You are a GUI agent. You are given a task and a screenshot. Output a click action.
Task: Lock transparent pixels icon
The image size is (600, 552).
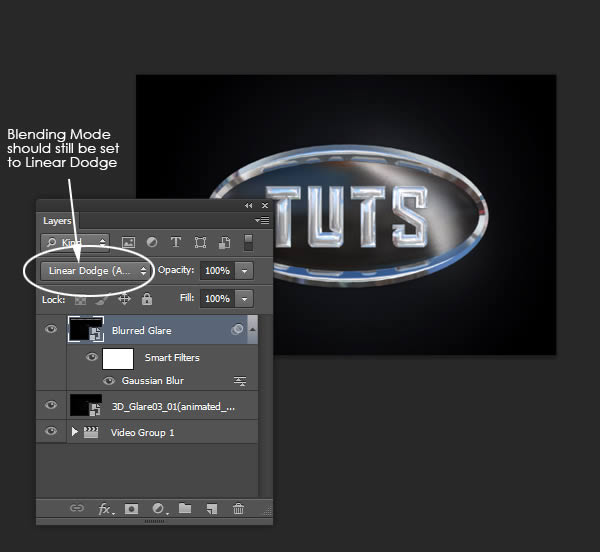pos(80,300)
